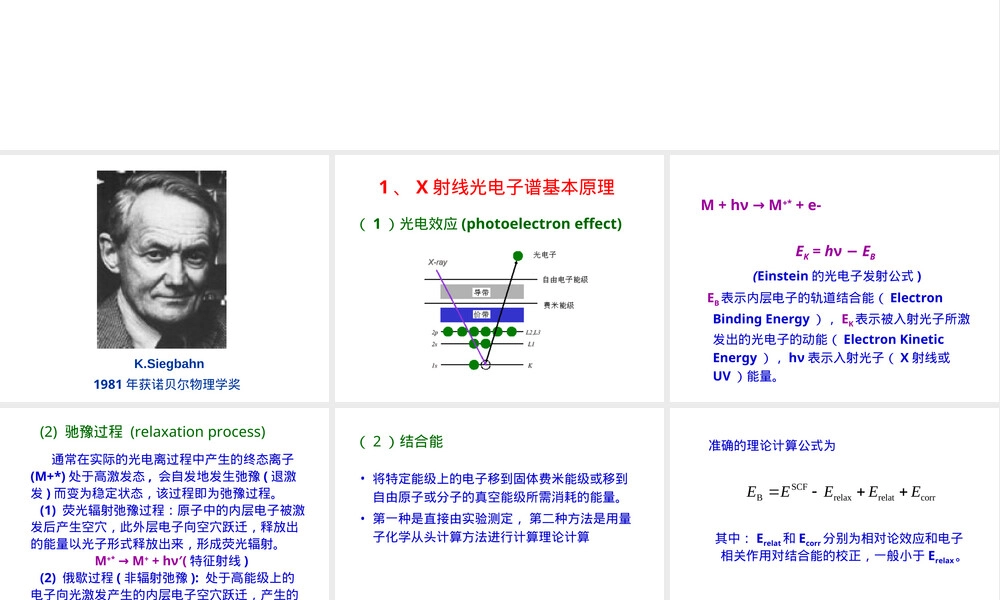Click the bullet starting '第一种是直接由实验测定'
Image resolution: width=1000 pixels, height=600 pixels.
point(502,528)
